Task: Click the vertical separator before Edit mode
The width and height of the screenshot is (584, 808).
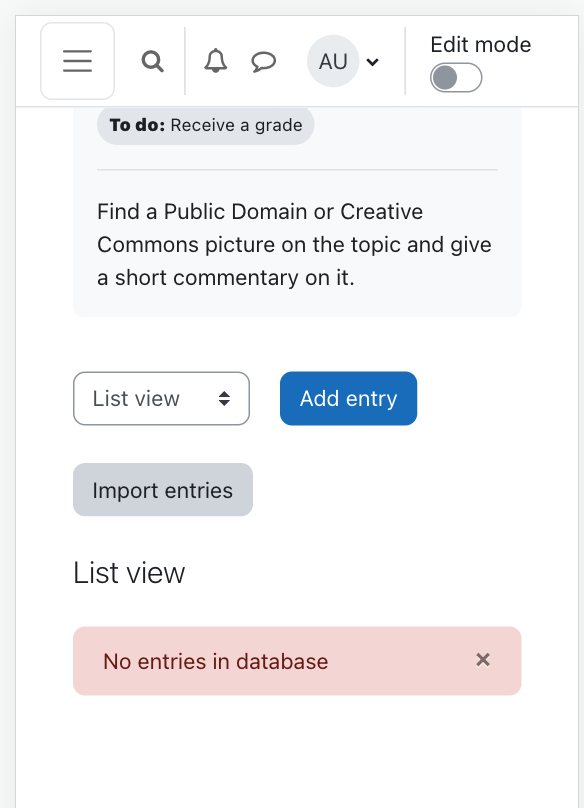Action: [405, 61]
